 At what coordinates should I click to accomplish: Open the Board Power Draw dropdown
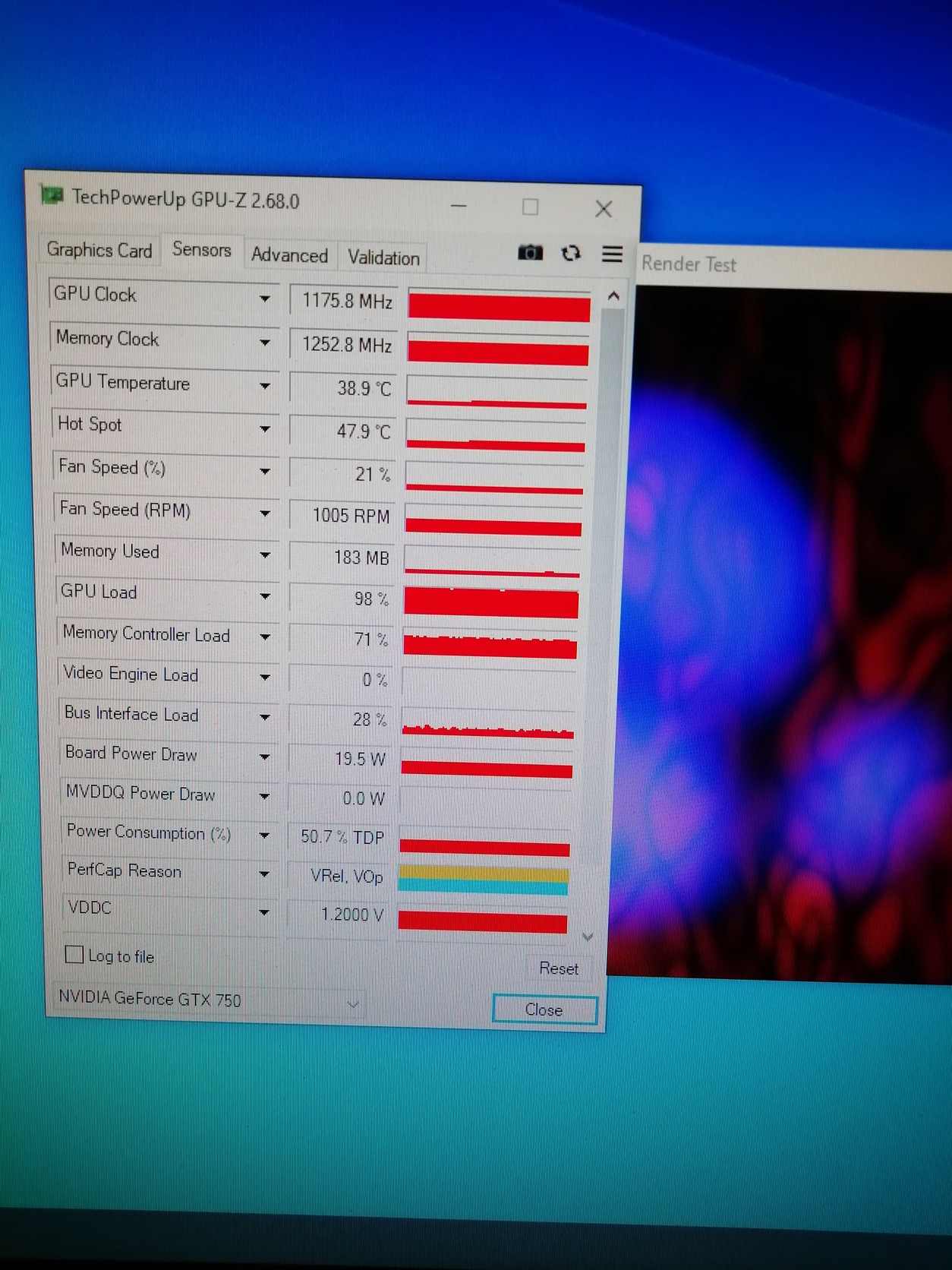(264, 757)
